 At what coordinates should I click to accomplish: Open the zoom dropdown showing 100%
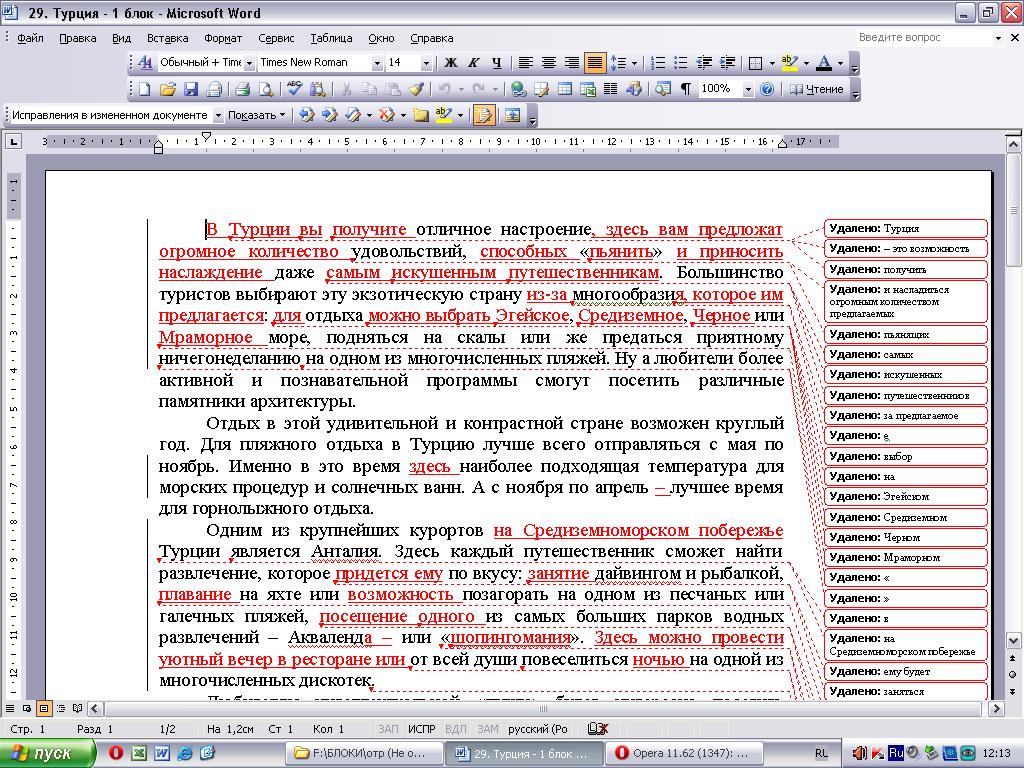coord(748,89)
